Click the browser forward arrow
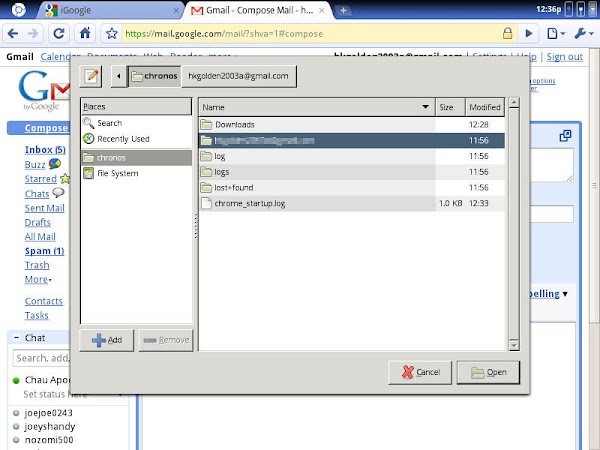This screenshot has height=450, width=600. point(33,34)
